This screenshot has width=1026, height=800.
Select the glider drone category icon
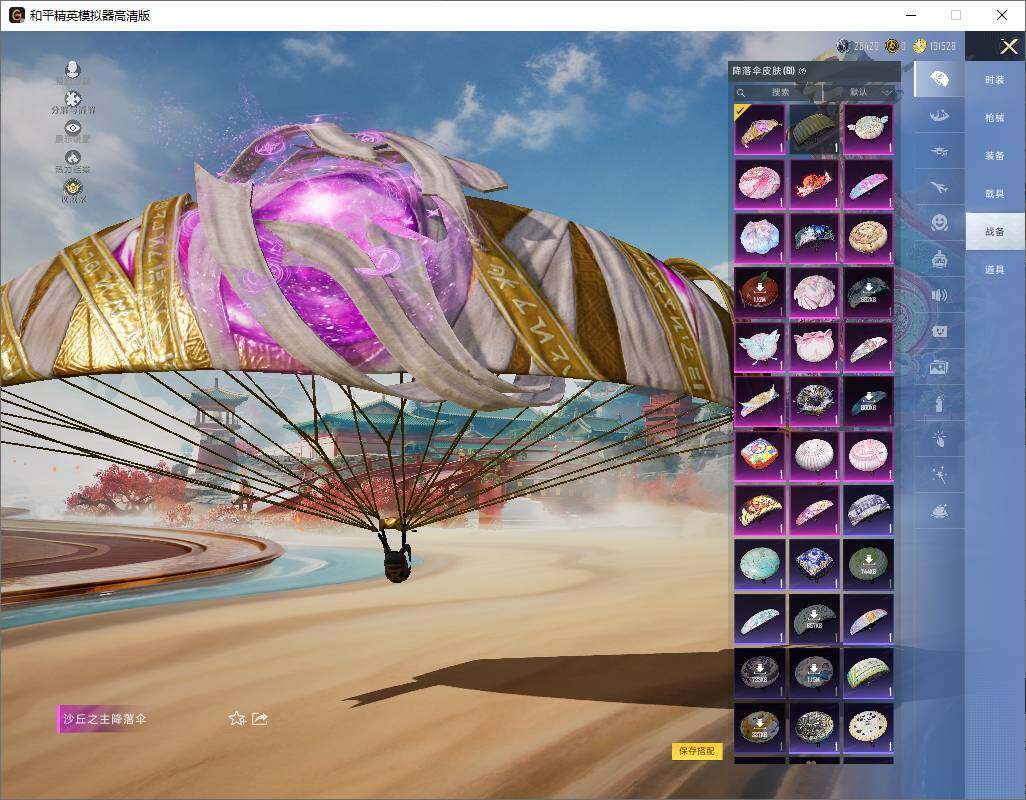[x=939, y=152]
